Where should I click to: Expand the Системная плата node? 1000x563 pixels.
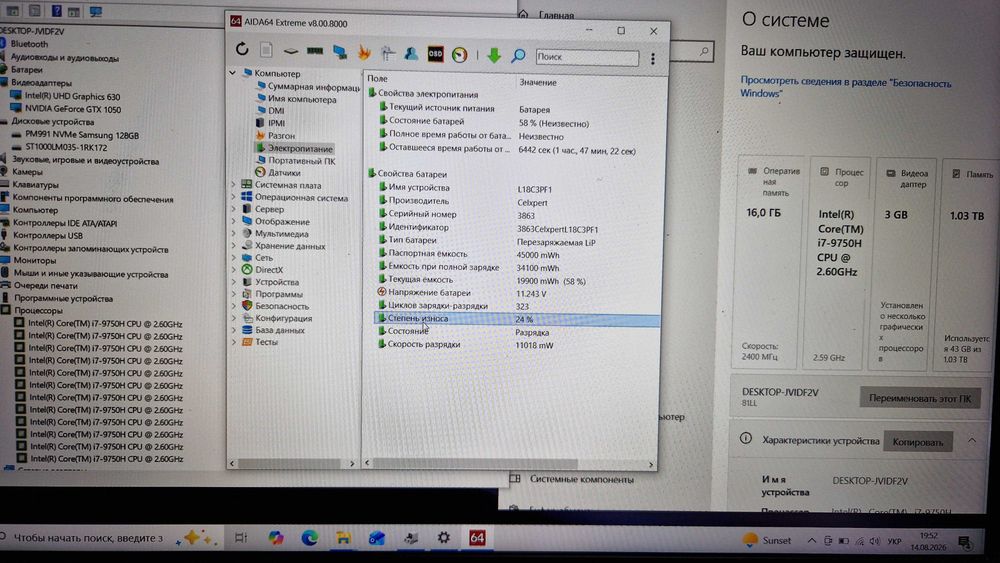[233, 185]
